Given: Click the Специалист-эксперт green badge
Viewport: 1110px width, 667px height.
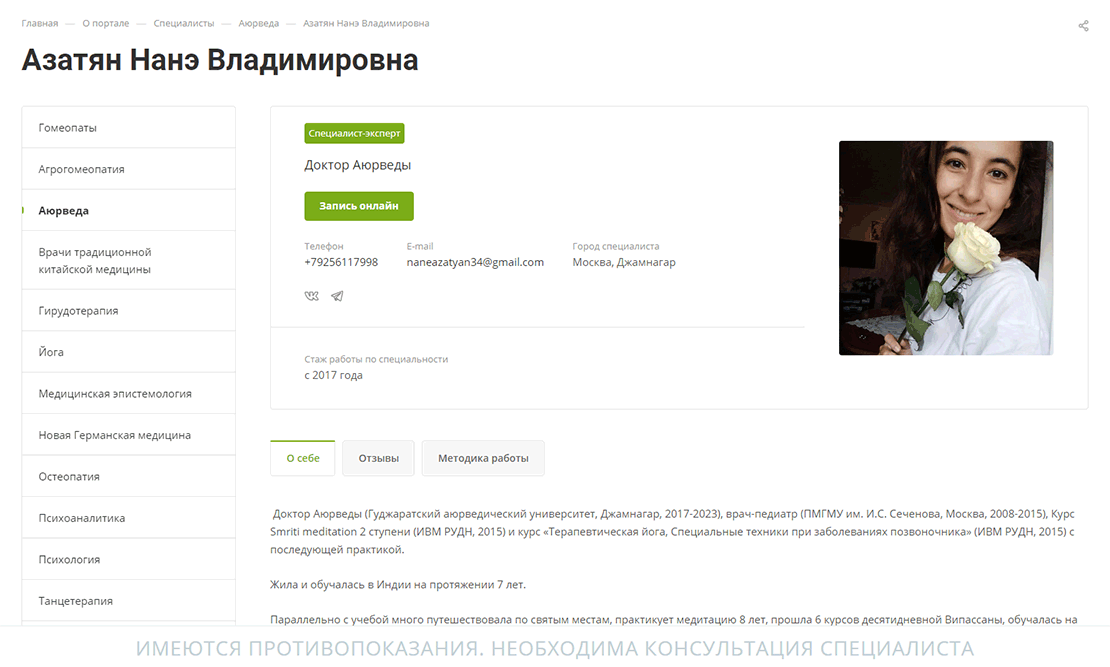Looking at the screenshot, I should tap(355, 133).
